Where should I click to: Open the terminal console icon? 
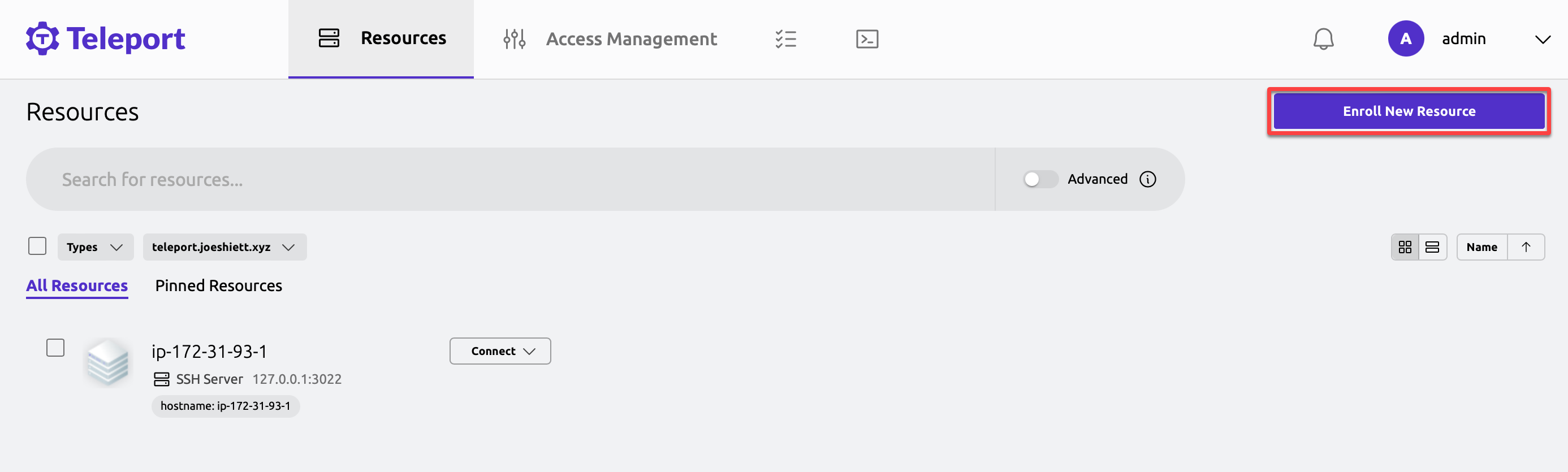click(x=867, y=39)
